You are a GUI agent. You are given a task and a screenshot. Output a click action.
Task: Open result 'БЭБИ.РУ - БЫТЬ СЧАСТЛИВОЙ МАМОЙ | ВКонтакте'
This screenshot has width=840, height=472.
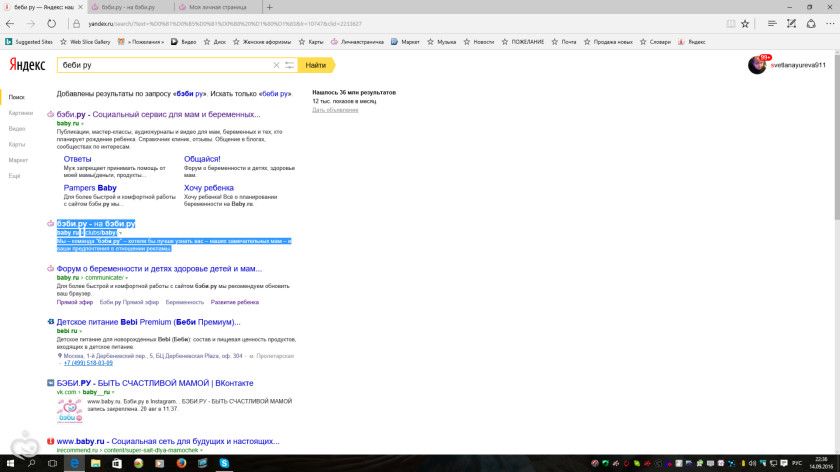tap(155, 383)
